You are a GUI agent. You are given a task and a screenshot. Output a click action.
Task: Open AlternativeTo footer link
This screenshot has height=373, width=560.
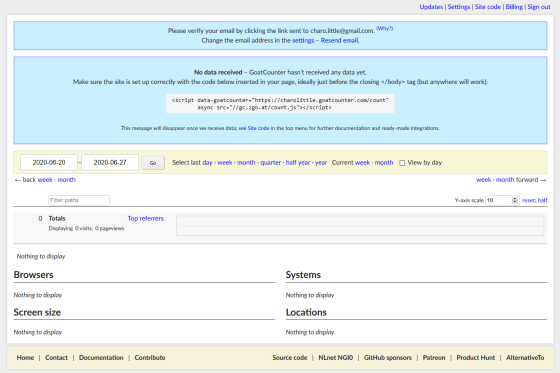pyautogui.click(x=525, y=358)
